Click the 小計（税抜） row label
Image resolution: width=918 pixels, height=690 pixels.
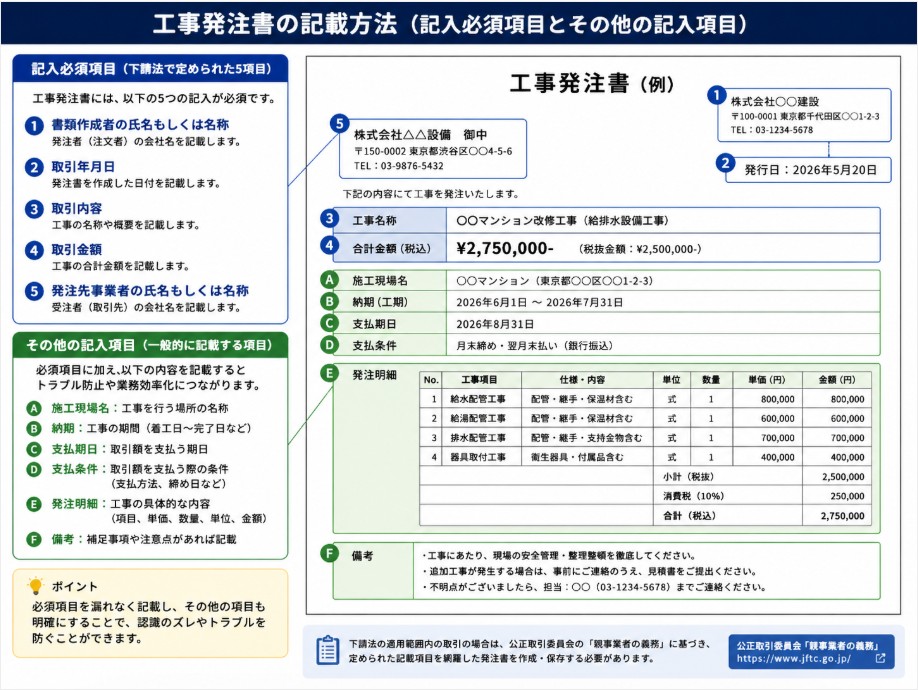click(688, 477)
